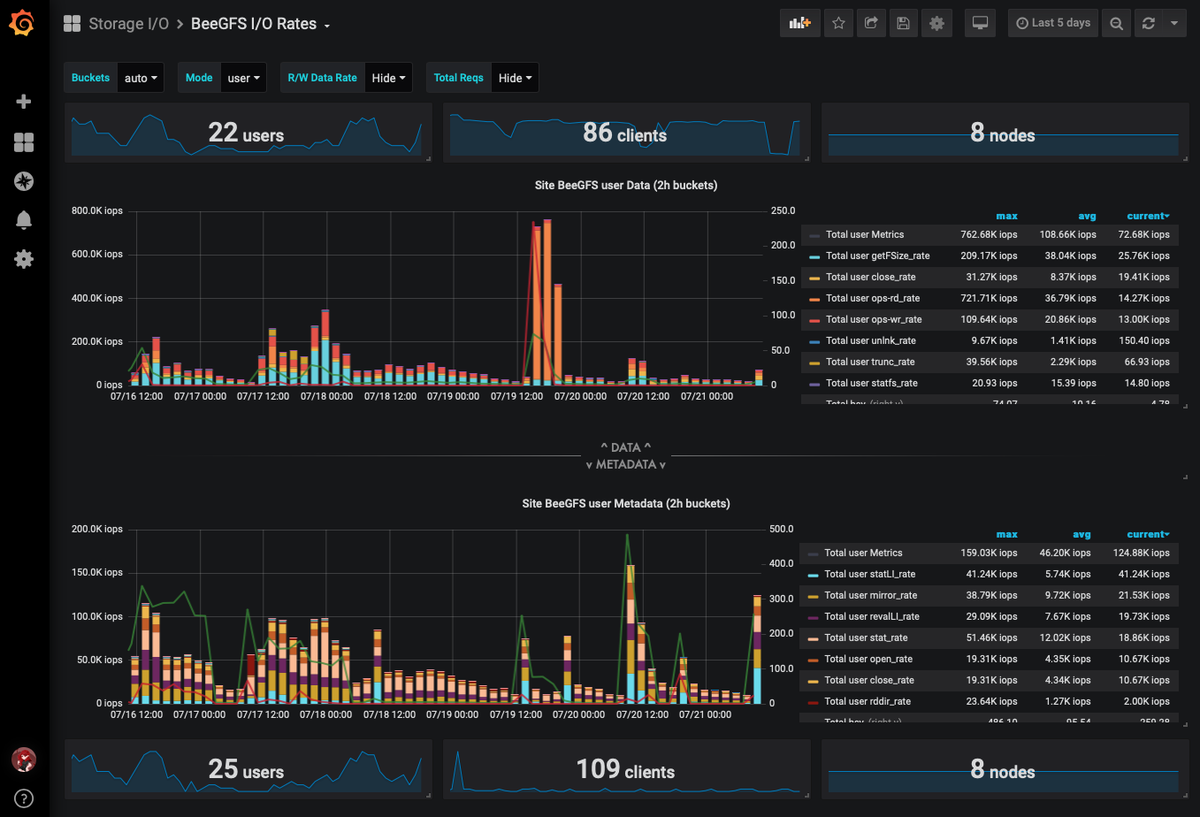Image resolution: width=1200 pixels, height=817 pixels.
Task: Open the BeeGFS I/O Rates dashboard dropdown
Action: [261, 24]
